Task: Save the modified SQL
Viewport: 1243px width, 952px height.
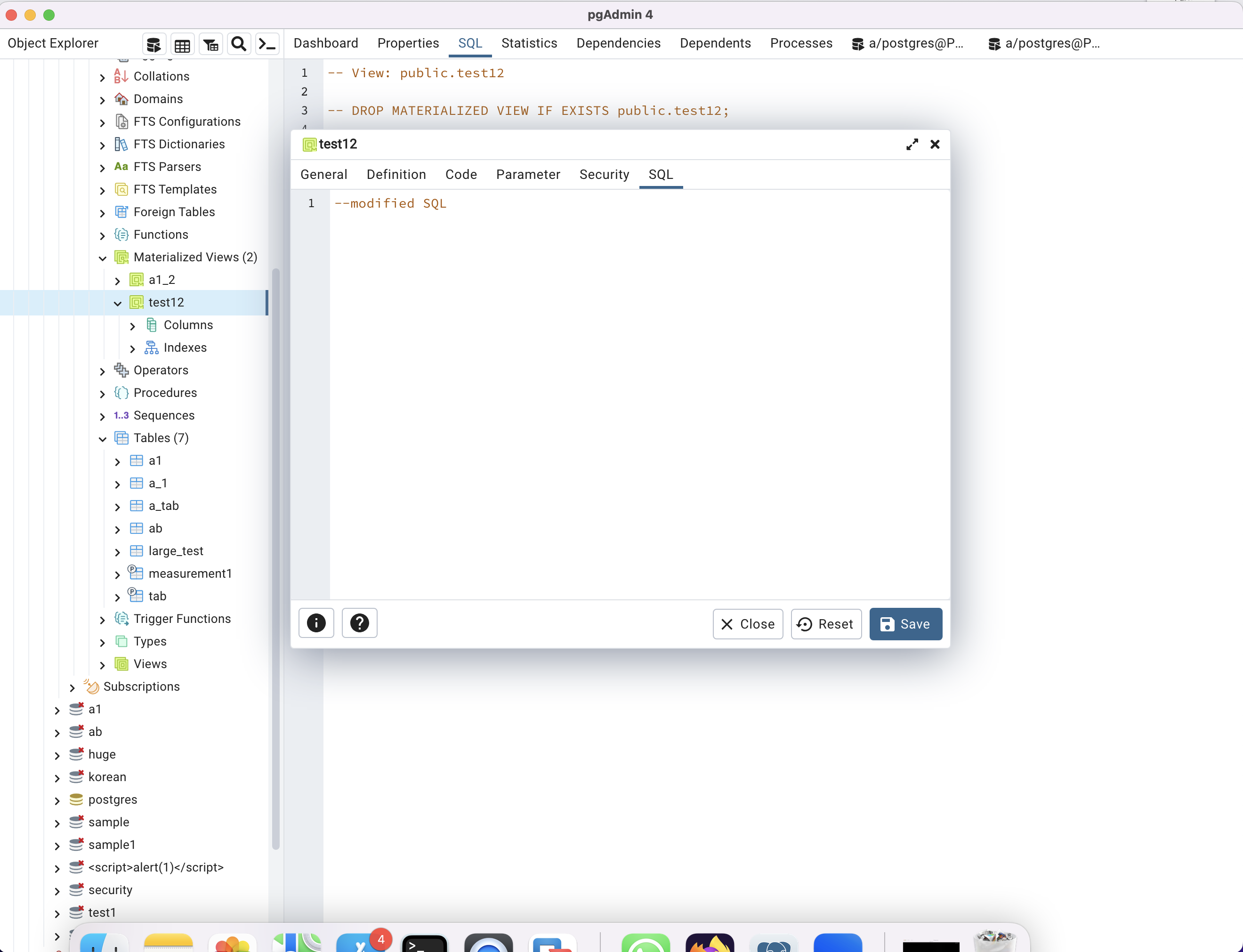Action: click(905, 624)
